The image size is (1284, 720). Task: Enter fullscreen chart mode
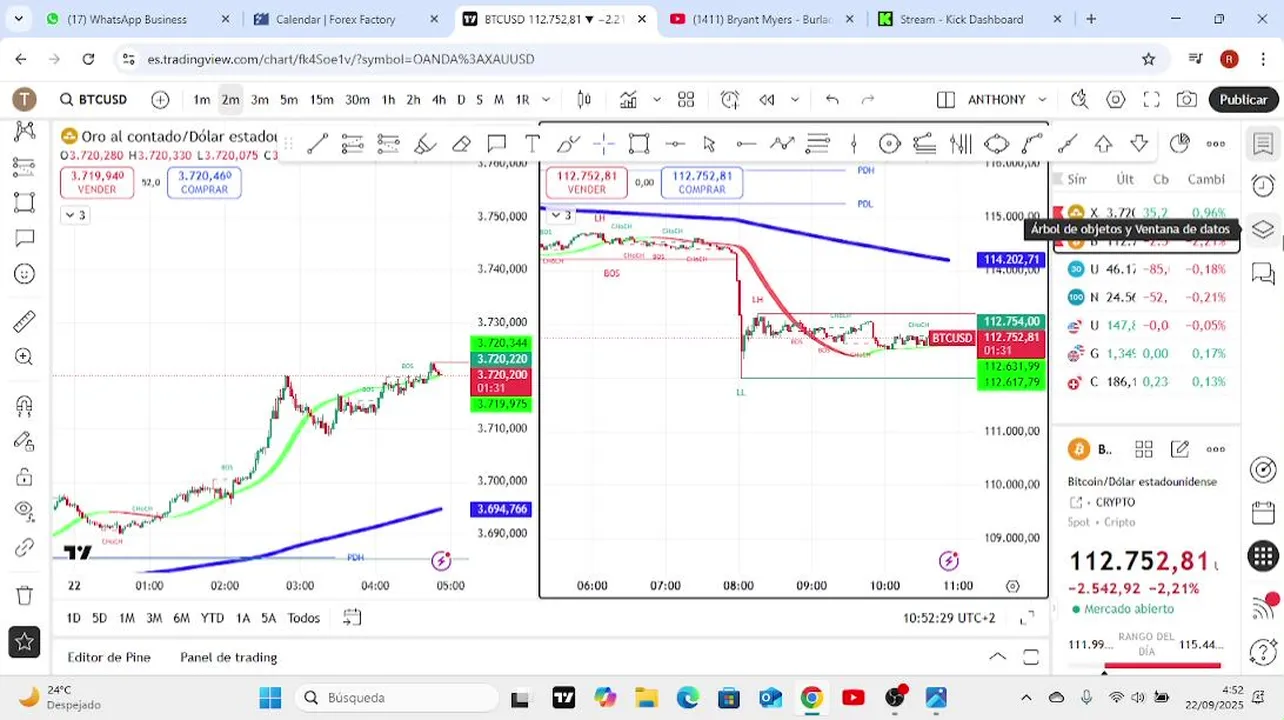1151,99
